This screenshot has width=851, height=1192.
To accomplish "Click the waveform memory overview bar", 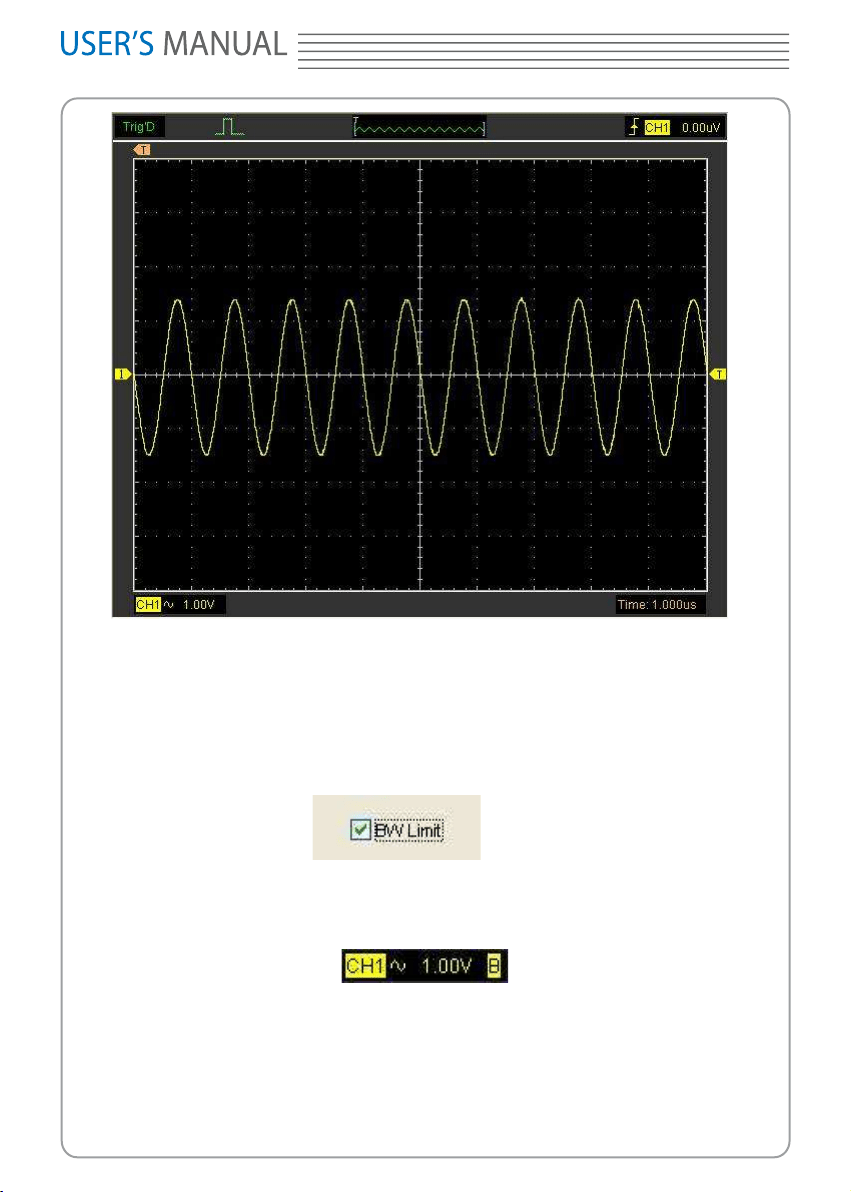I will coord(419,128).
